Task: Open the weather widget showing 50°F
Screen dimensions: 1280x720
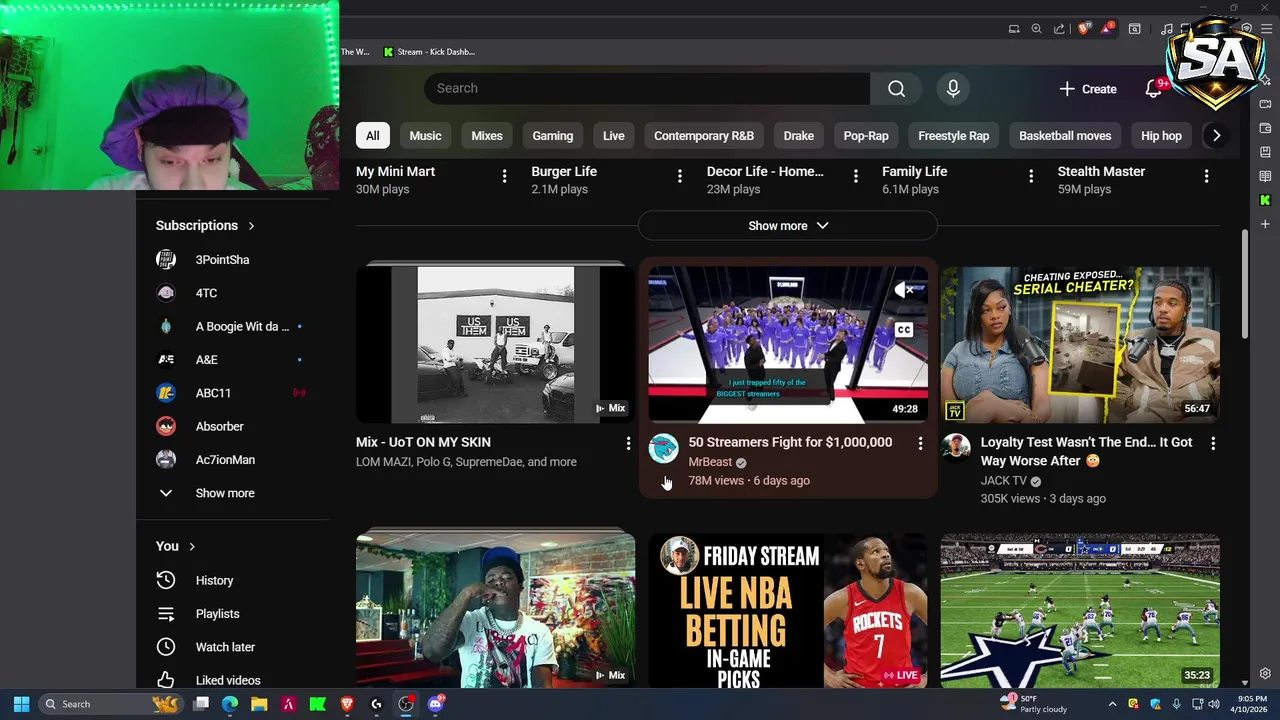Action: pos(1035,704)
